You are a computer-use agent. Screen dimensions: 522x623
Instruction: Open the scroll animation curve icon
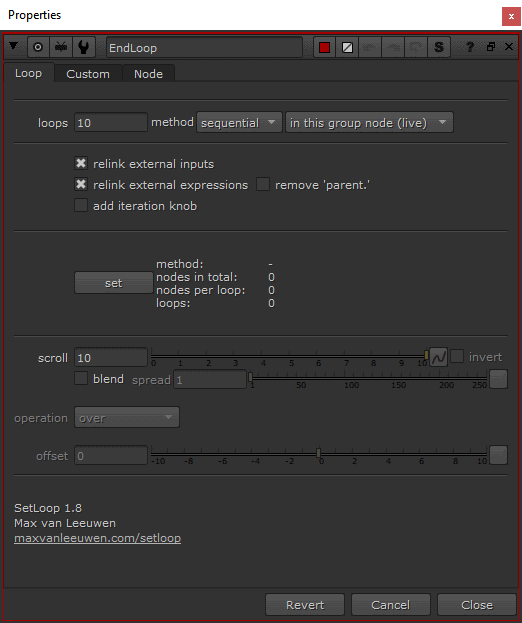[x=439, y=357]
